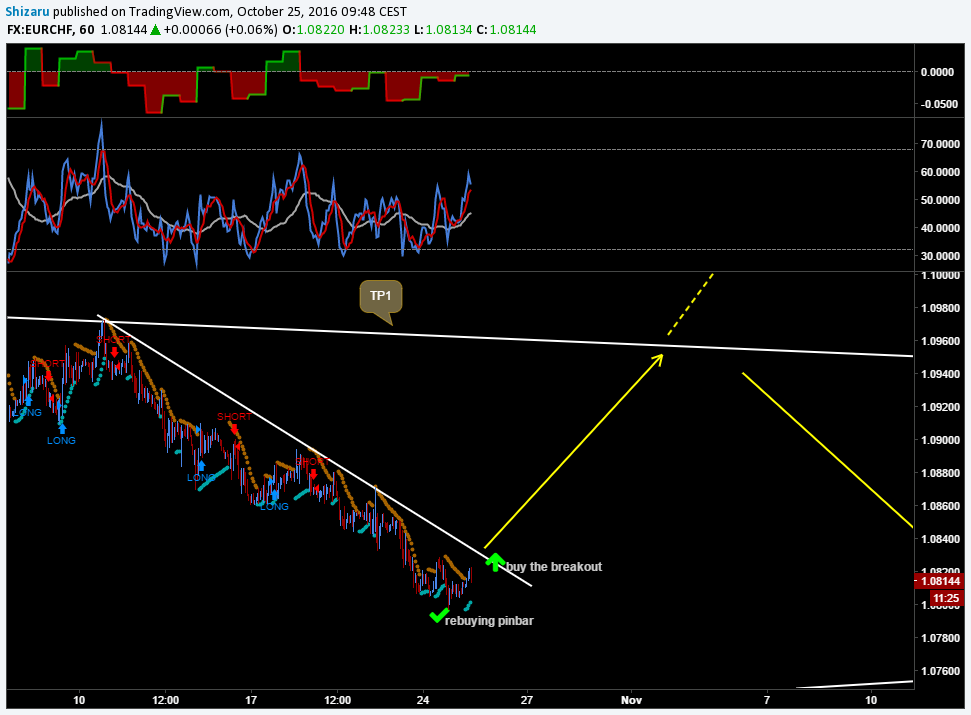Viewport: 971px width, 715px height.
Task: Click the green up triangle beside 1.08144
Action: (x=155, y=29)
